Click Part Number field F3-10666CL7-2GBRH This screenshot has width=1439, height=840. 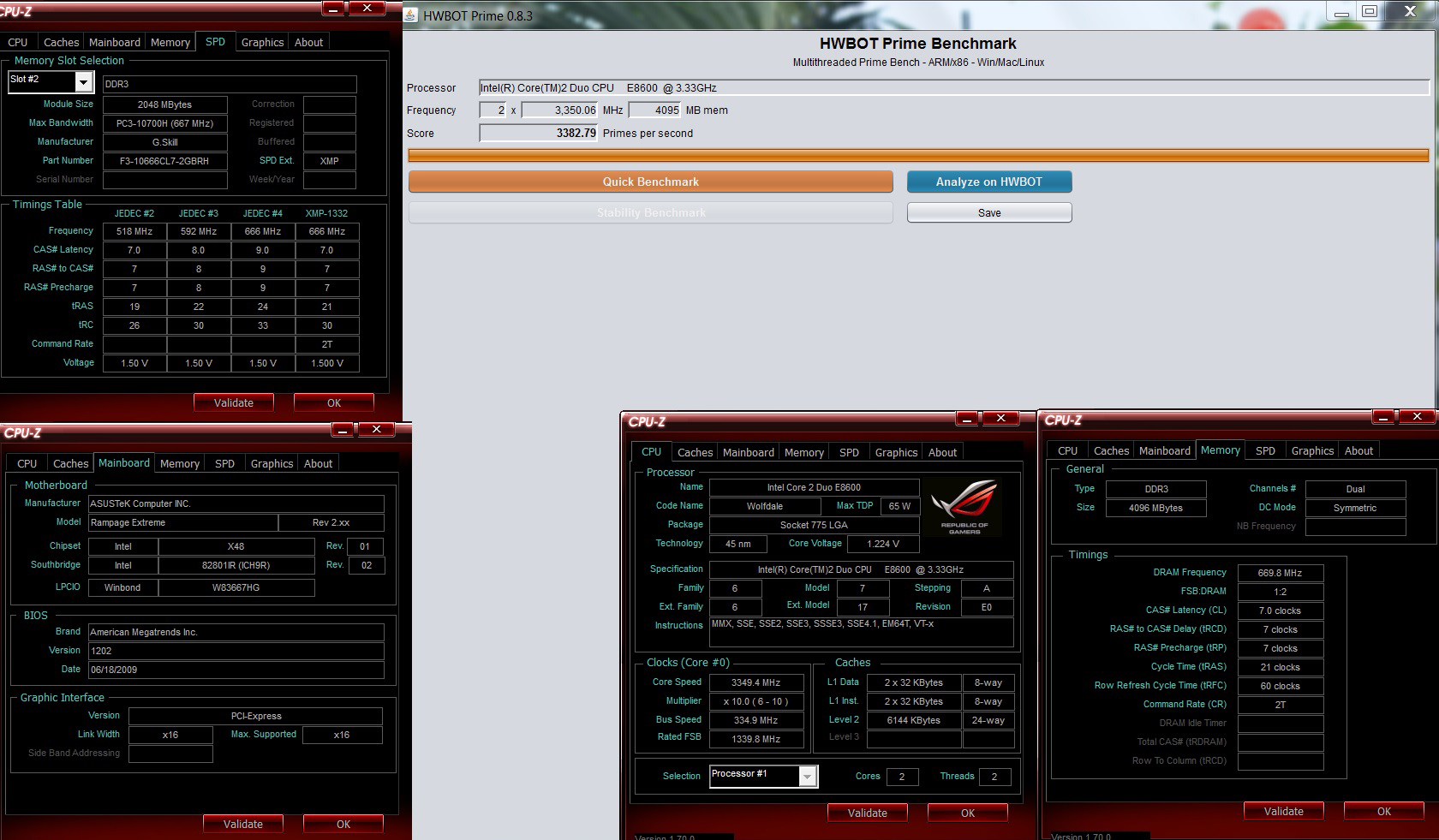point(164,161)
